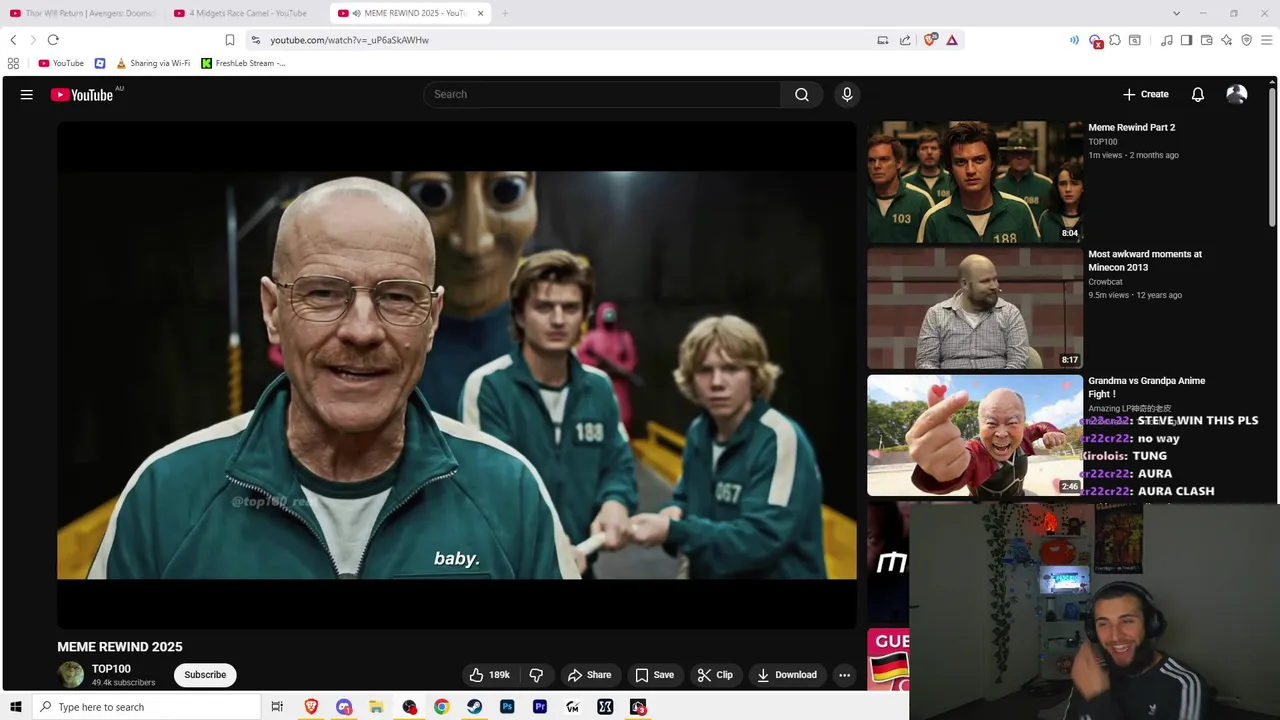Close the MEME REWIND 2025 tab
The image size is (1280, 720).
click(x=480, y=13)
